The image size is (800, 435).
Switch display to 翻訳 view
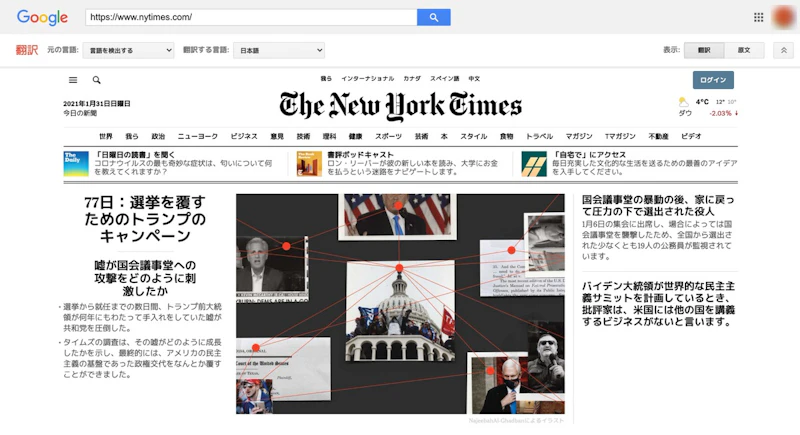point(704,50)
